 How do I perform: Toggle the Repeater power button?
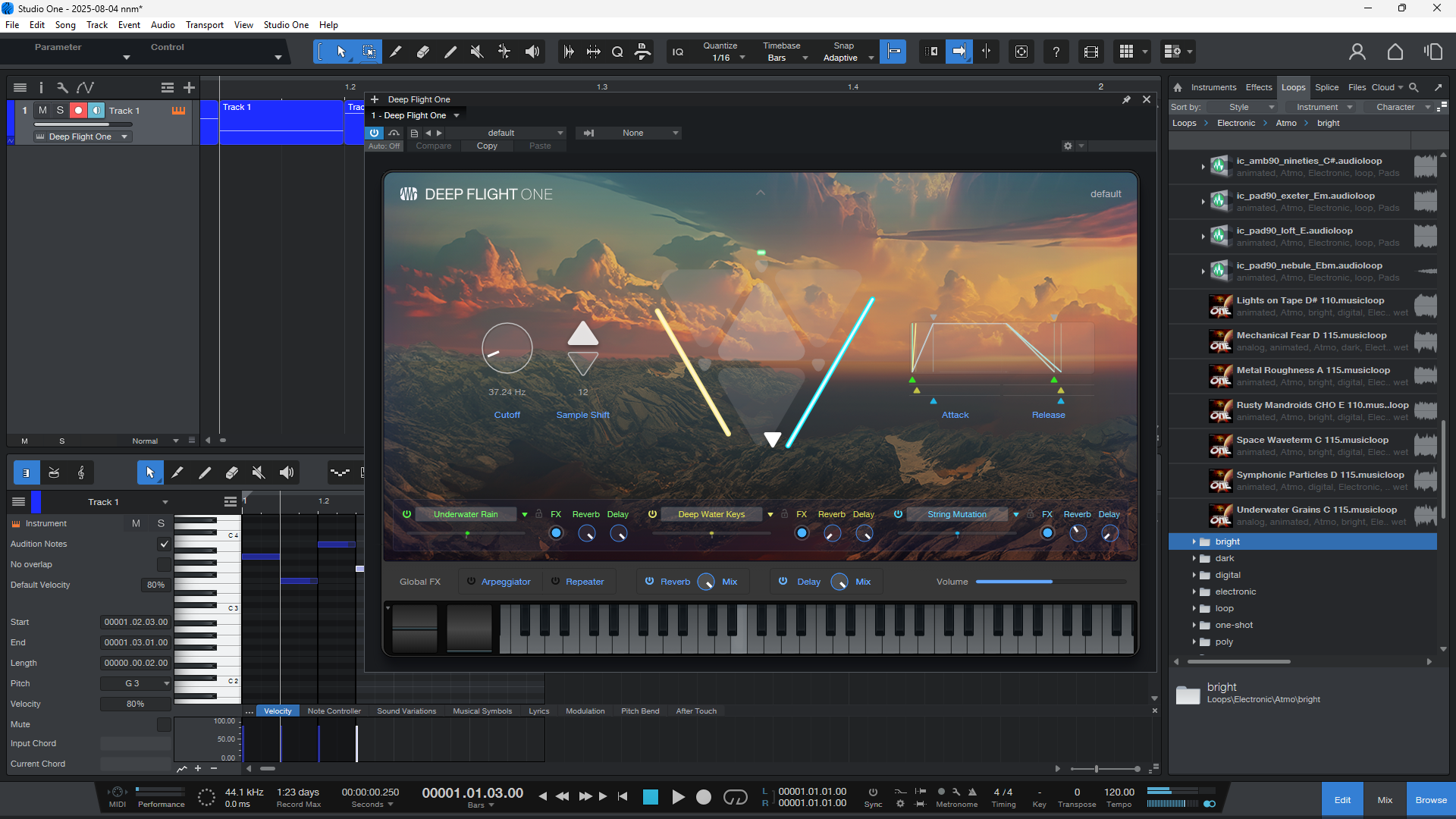pos(555,582)
